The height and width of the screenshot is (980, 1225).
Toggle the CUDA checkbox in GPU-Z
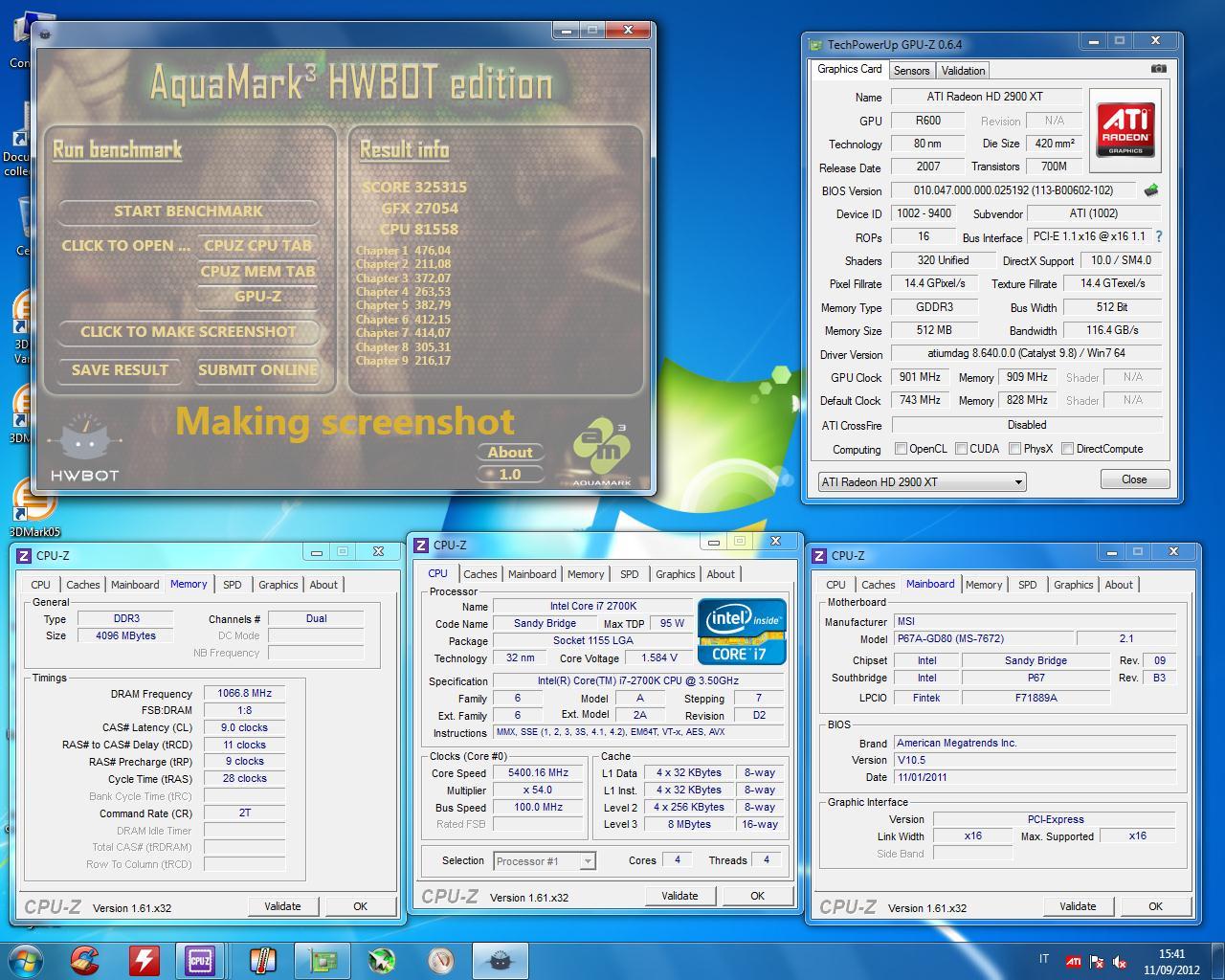960,448
